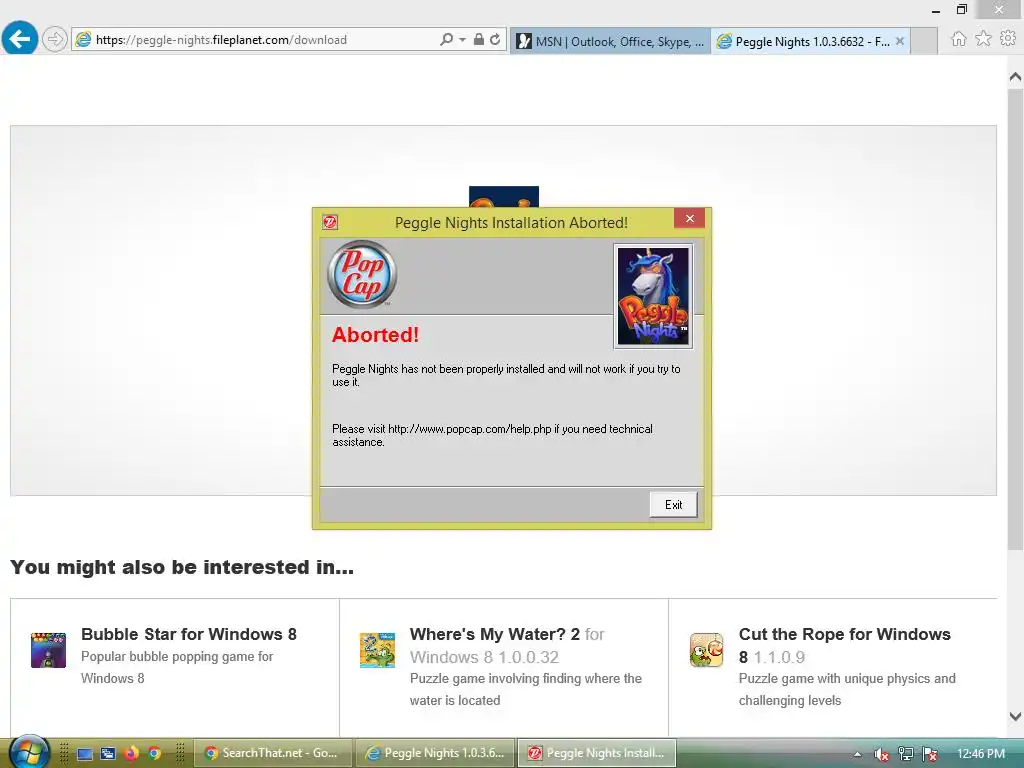Switch to SearchThat.net Chrome taskbar button
1024x768 pixels.
[273, 753]
